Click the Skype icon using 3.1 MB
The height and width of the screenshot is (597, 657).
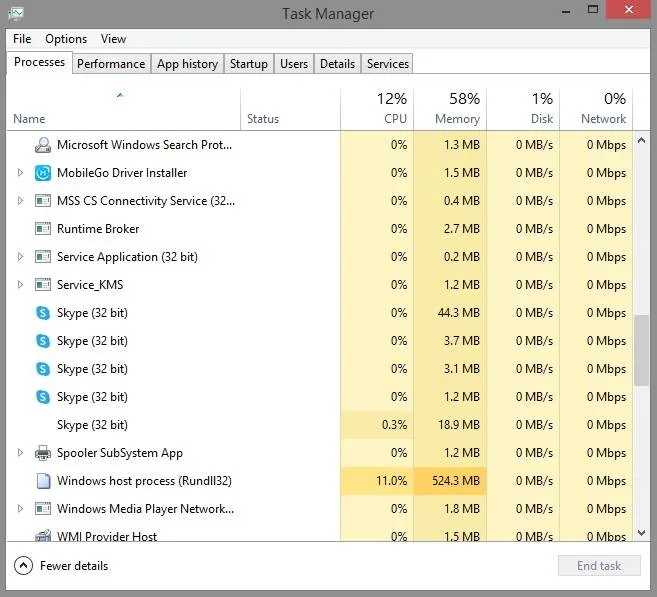[43, 369]
